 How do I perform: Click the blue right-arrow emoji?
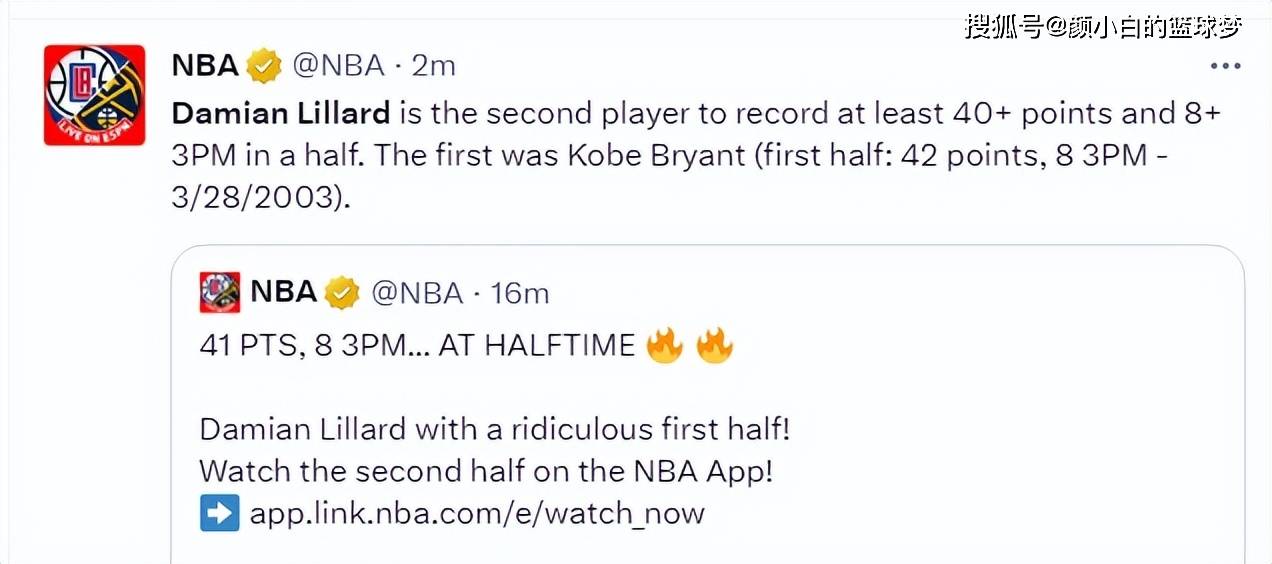pyautogui.click(x=220, y=513)
